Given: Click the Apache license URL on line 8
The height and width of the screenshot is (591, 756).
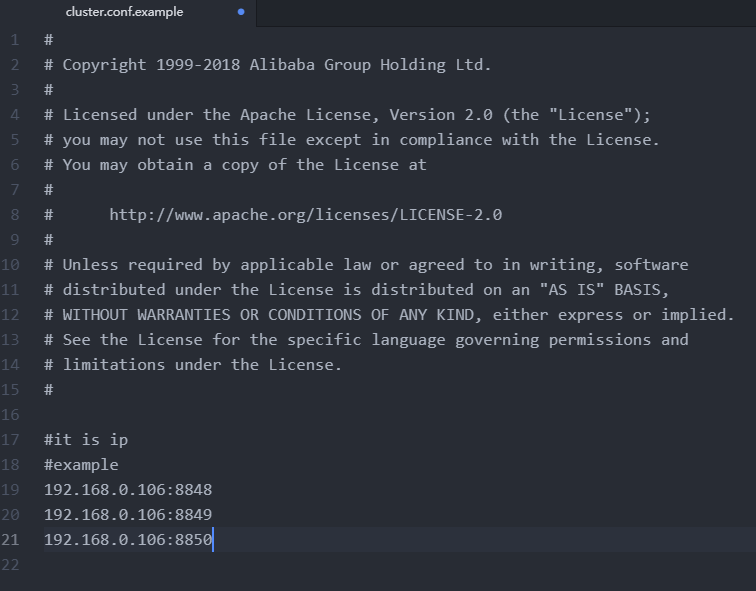Looking at the screenshot, I should coord(306,215).
